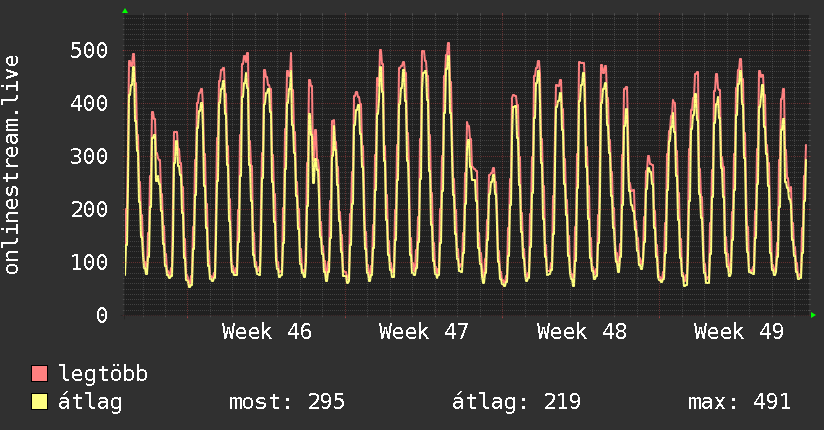Click the 200 y-axis tick label
824x430 pixels.
coord(89,209)
